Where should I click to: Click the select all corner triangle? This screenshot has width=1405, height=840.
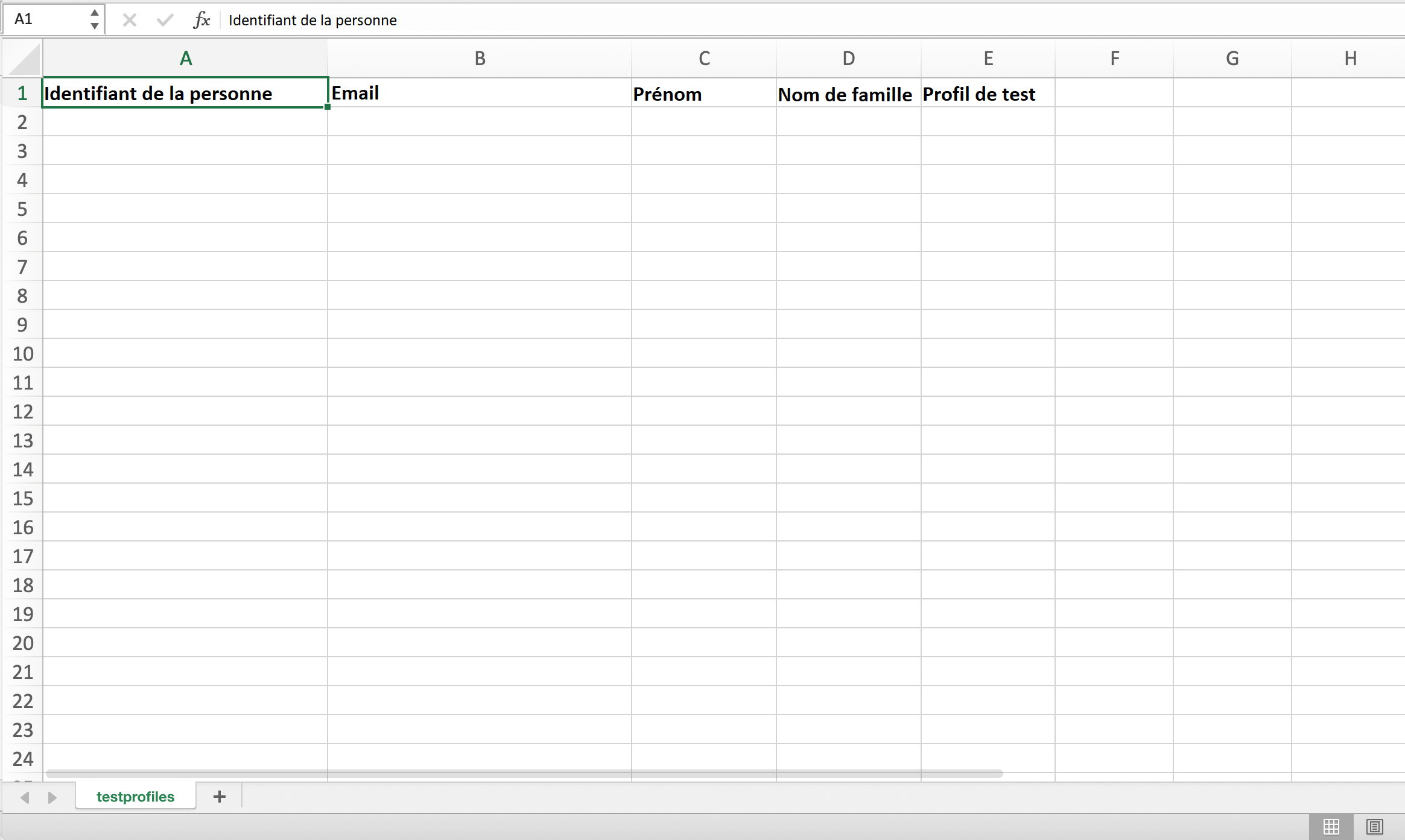pyautogui.click(x=24, y=59)
